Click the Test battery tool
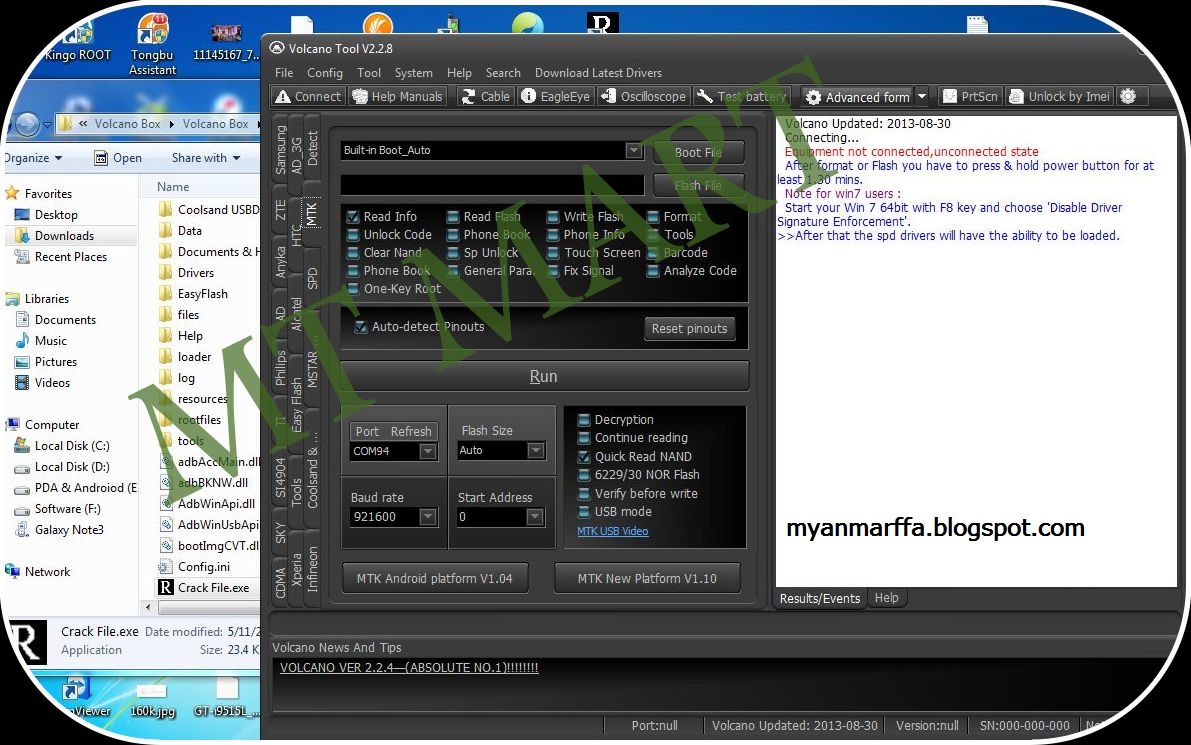Viewport: 1191px width, 745px height. tap(741, 96)
